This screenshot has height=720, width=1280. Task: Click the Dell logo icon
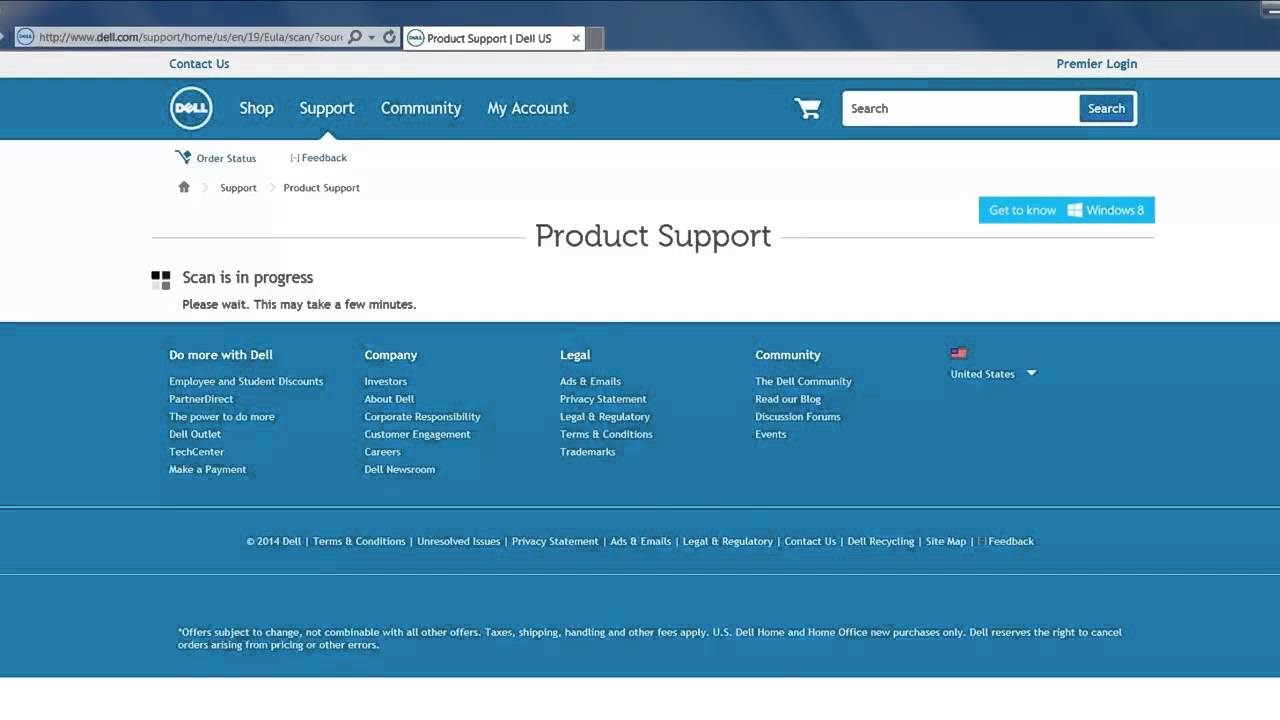coord(191,108)
